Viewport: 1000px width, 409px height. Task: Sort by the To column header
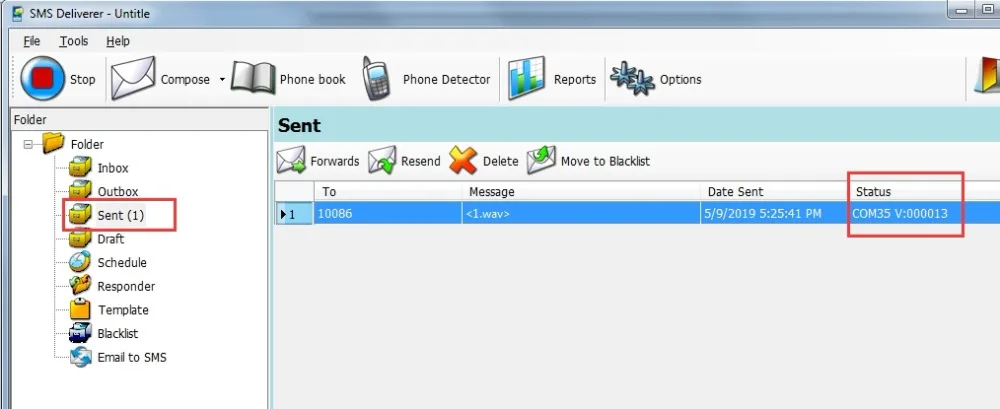[x=388, y=191]
